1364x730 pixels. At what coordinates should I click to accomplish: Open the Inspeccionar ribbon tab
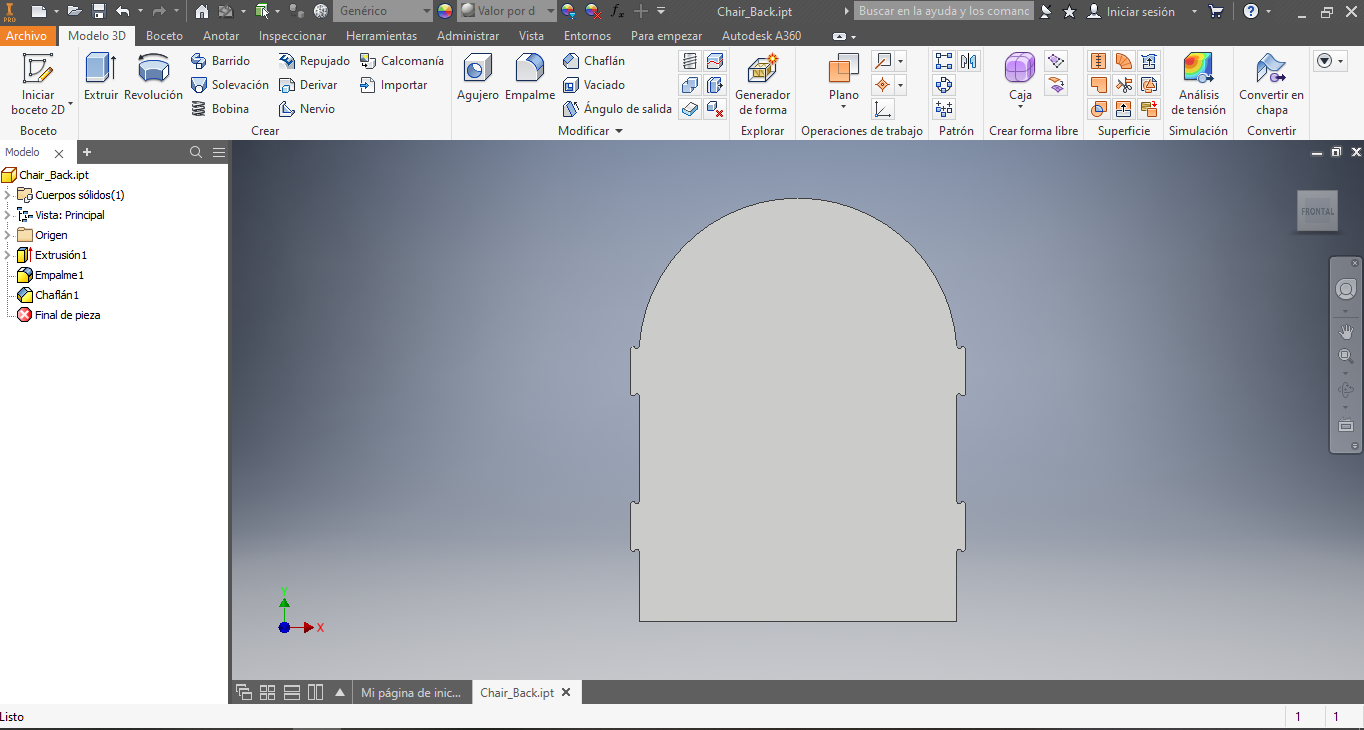click(292, 36)
